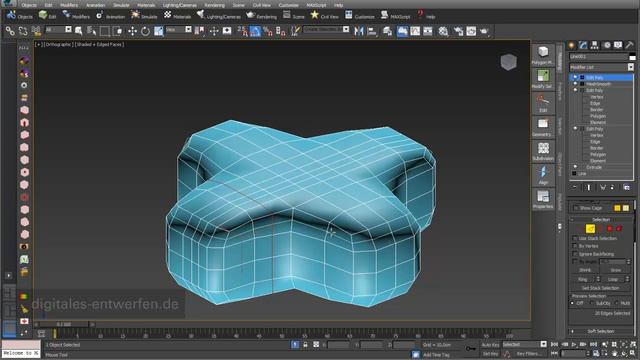Open the Modifiers menu in menu bar

(69, 5)
